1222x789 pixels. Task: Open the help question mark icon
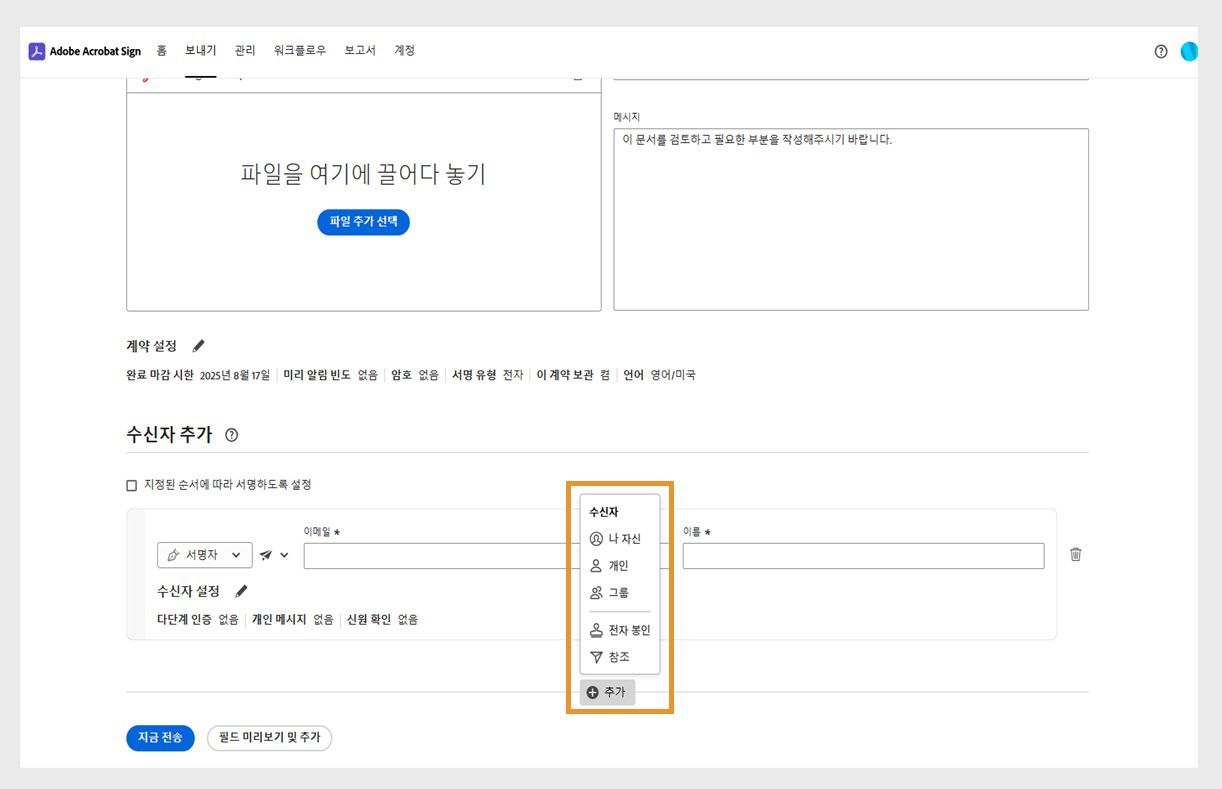point(1159,51)
